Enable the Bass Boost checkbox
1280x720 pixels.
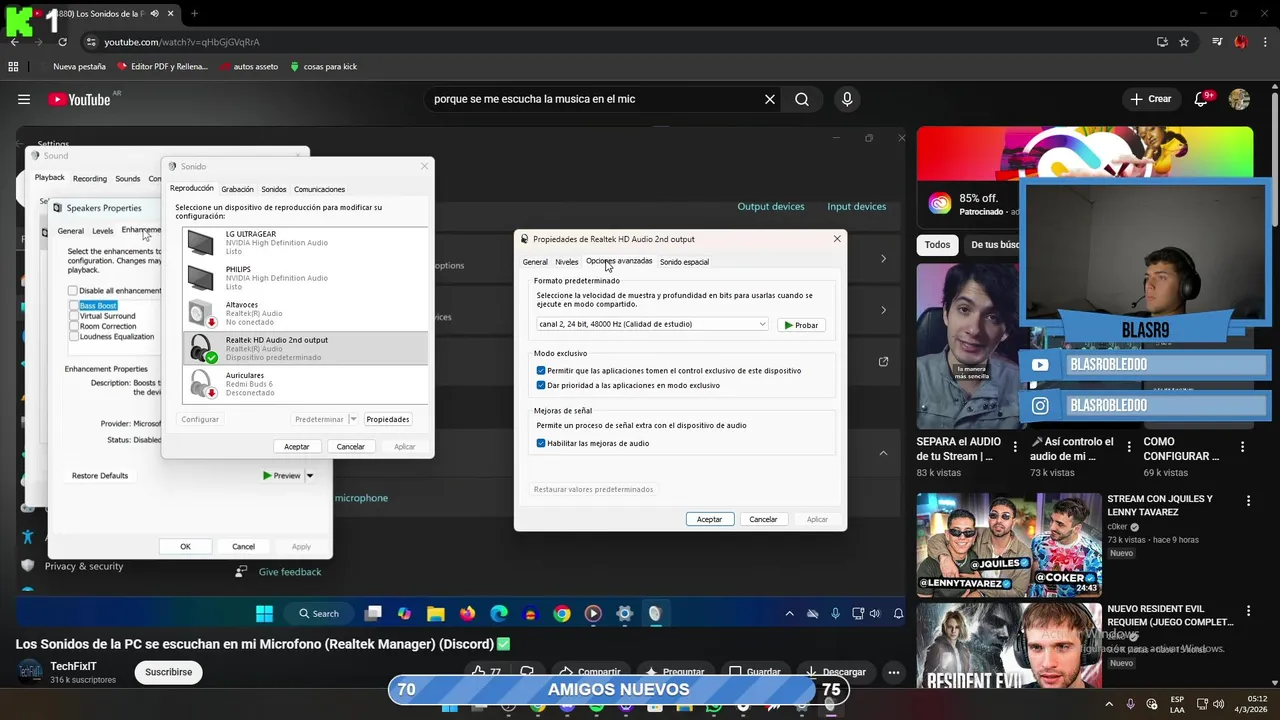point(74,305)
